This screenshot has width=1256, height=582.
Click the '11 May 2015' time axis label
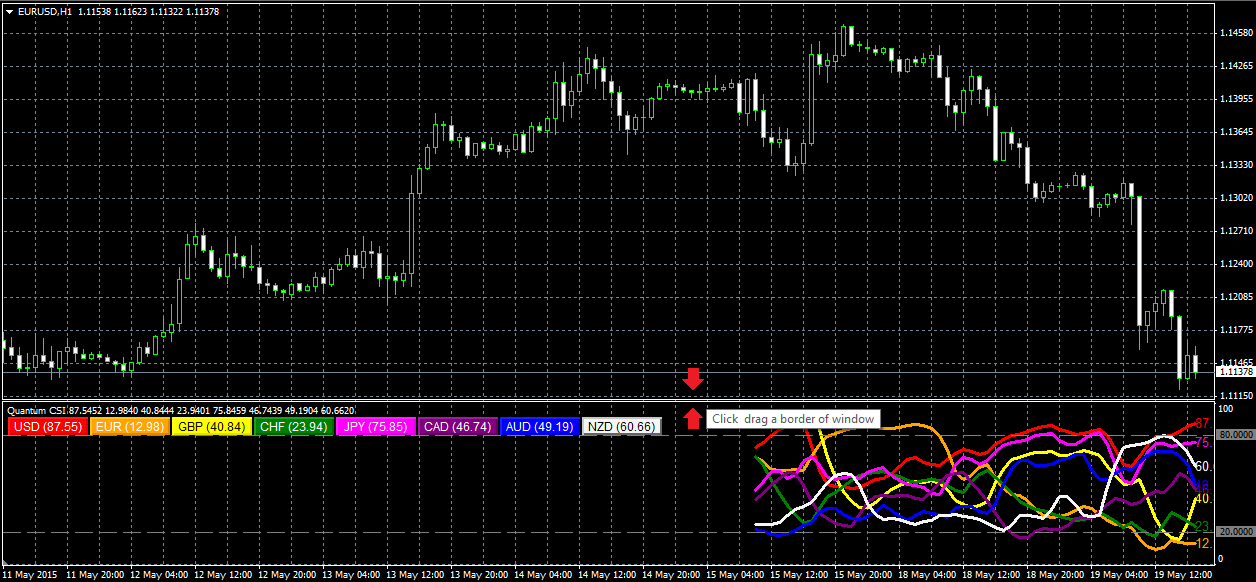pyautogui.click(x=31, y=575)
